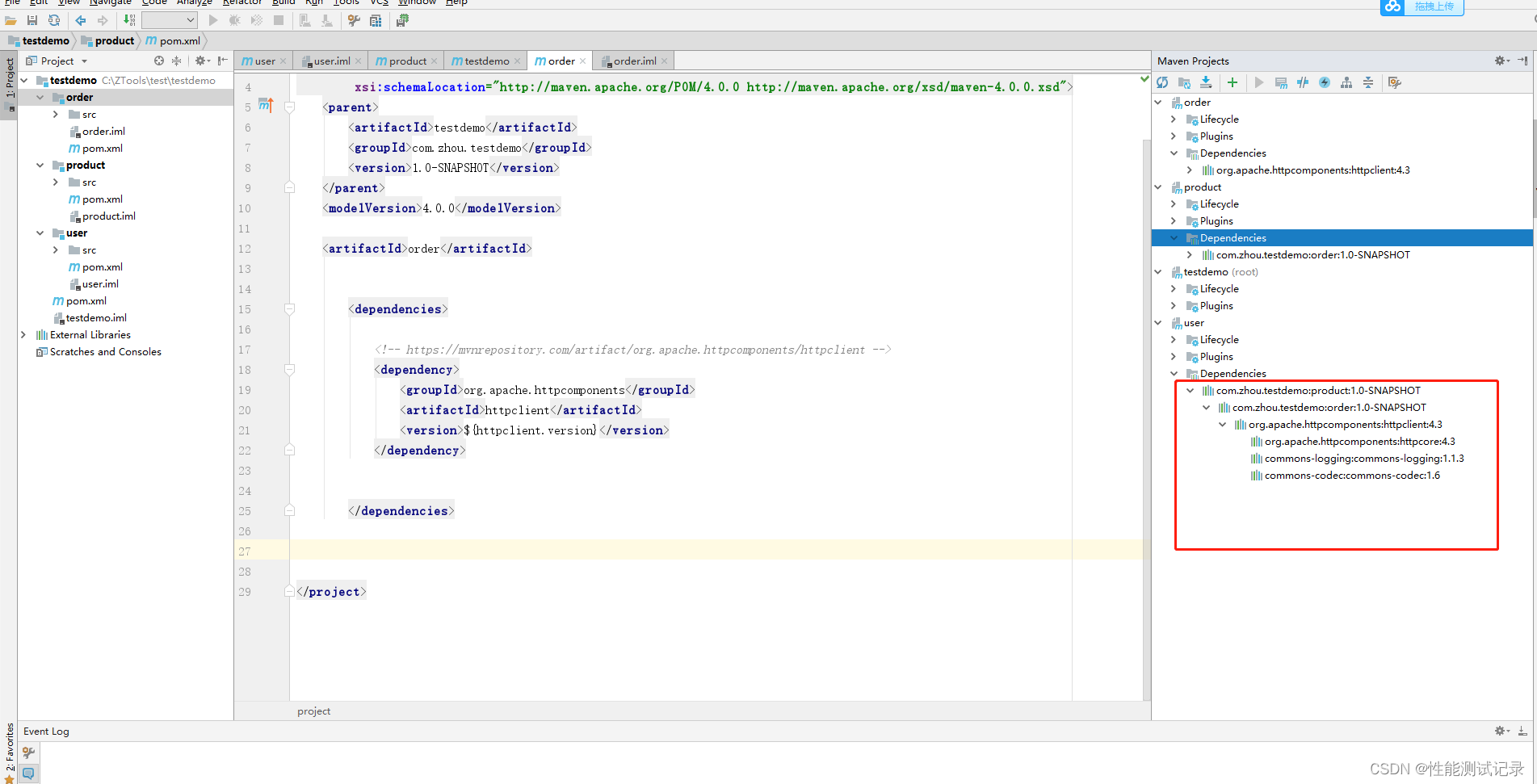This screenshot has width=1537, height=784.
Task: Open the Analyze menu
Action: coord(194,2)
